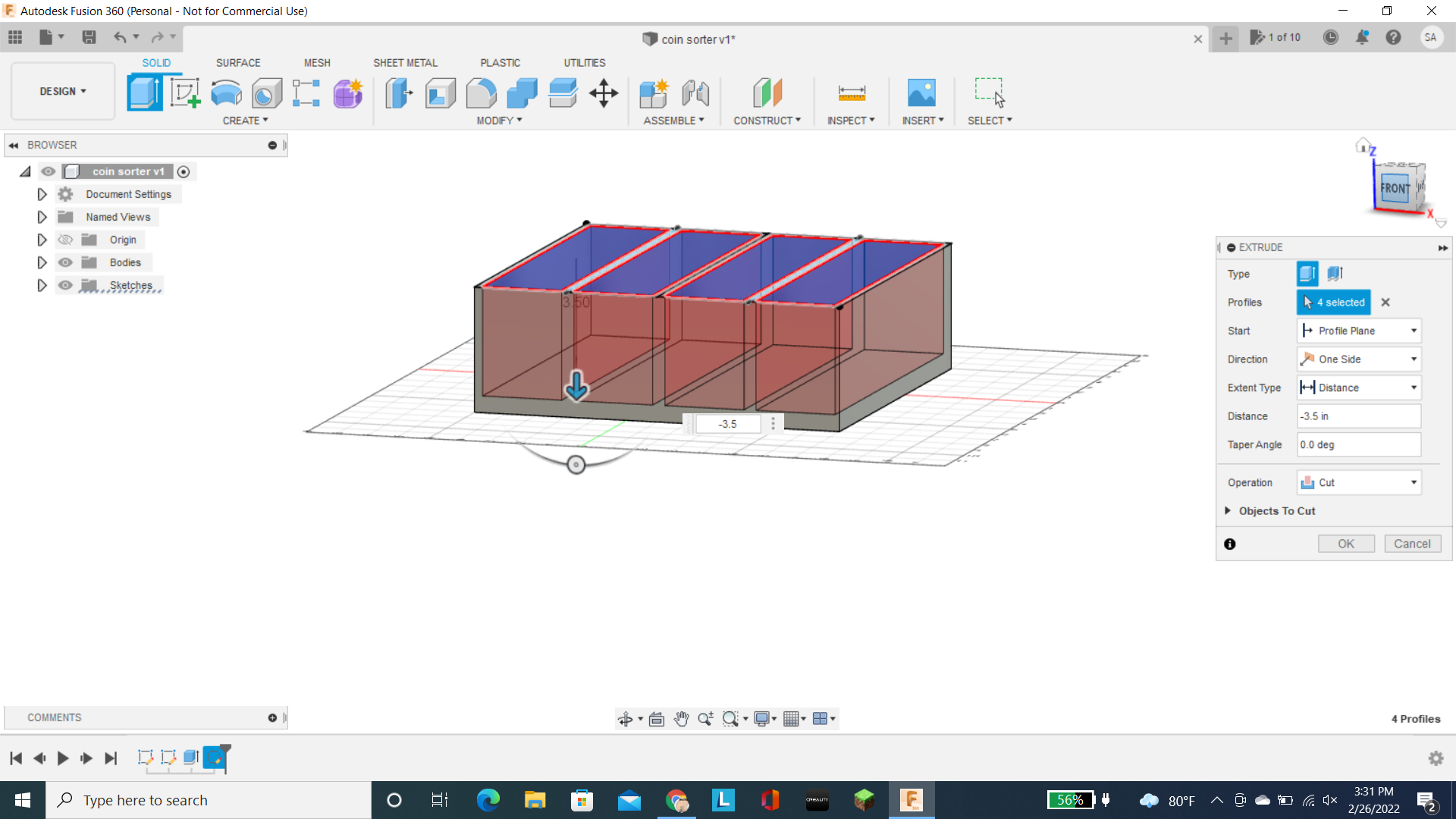Screen dimensions: 1456x819
Task: Toggle visibility of the Sketches folder
Action: point(66,285)
